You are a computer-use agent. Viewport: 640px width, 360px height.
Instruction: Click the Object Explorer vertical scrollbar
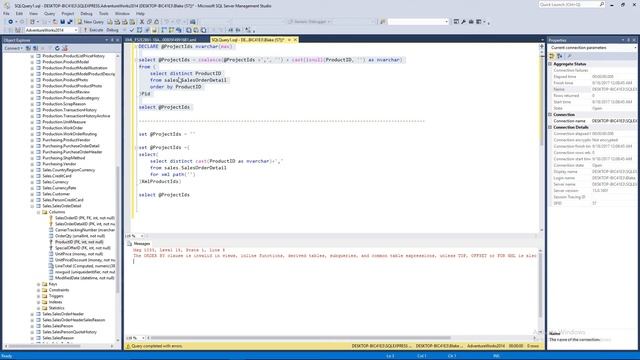click(x=118, y=229)
